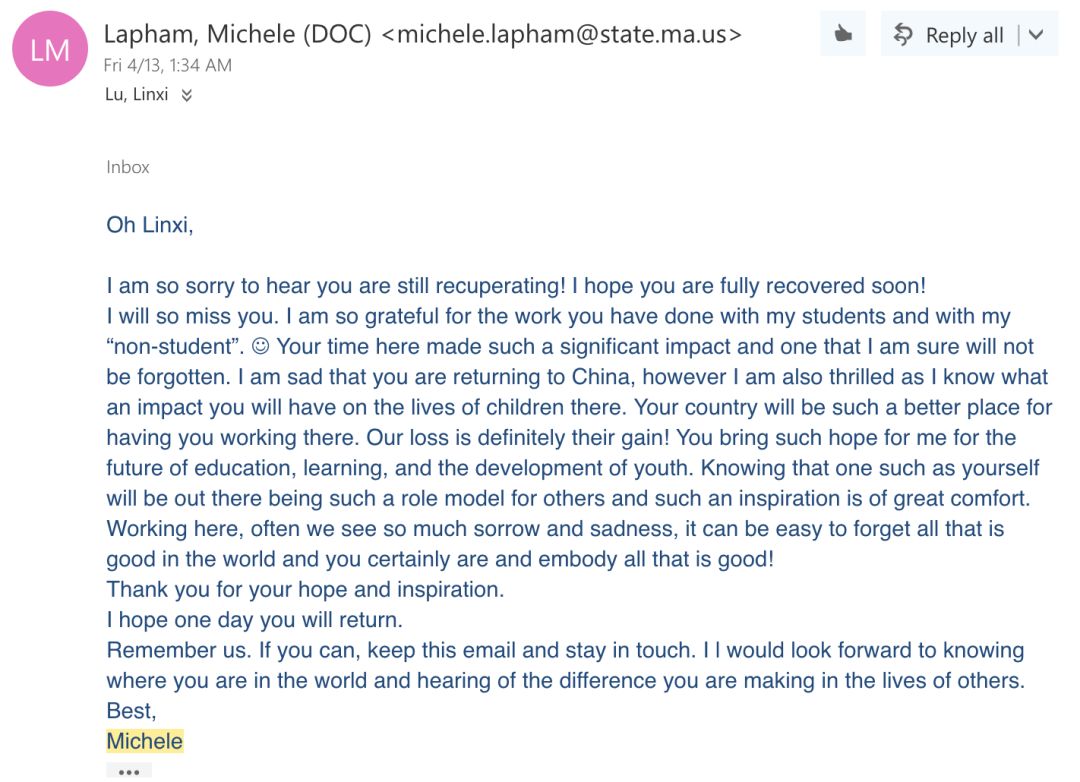Screen dimensions: 1080x782
Task: Click the line Thank you for your hope
Action: coord(305,590)
